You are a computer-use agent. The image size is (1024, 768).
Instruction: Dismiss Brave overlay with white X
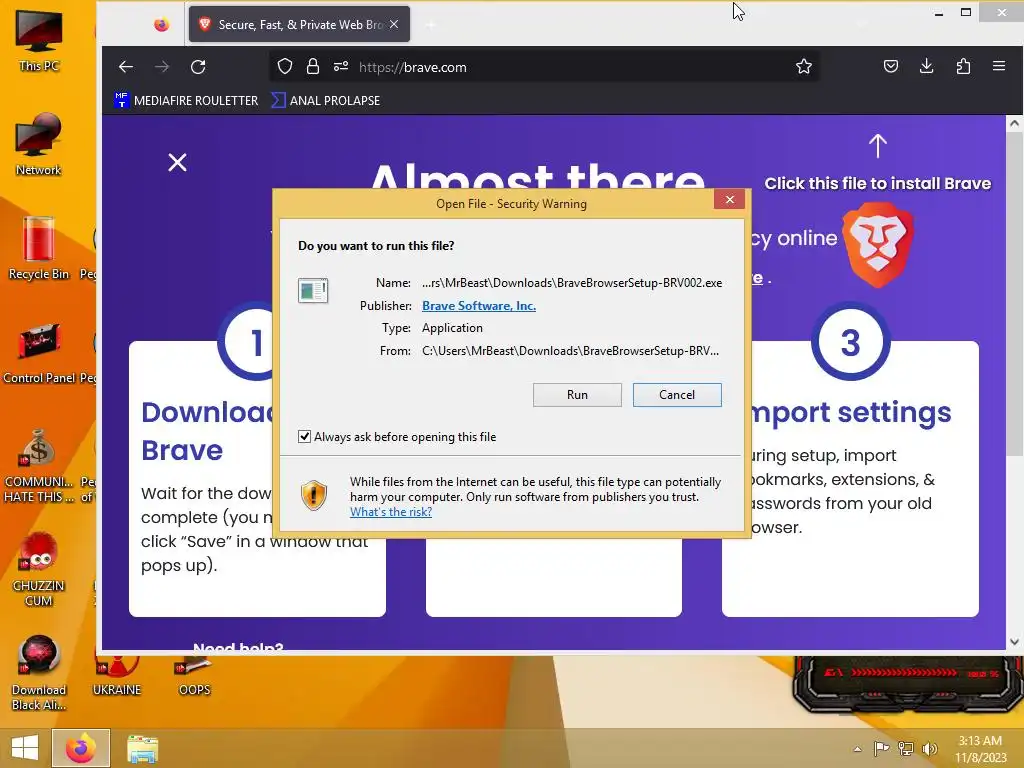click(178, 162)
